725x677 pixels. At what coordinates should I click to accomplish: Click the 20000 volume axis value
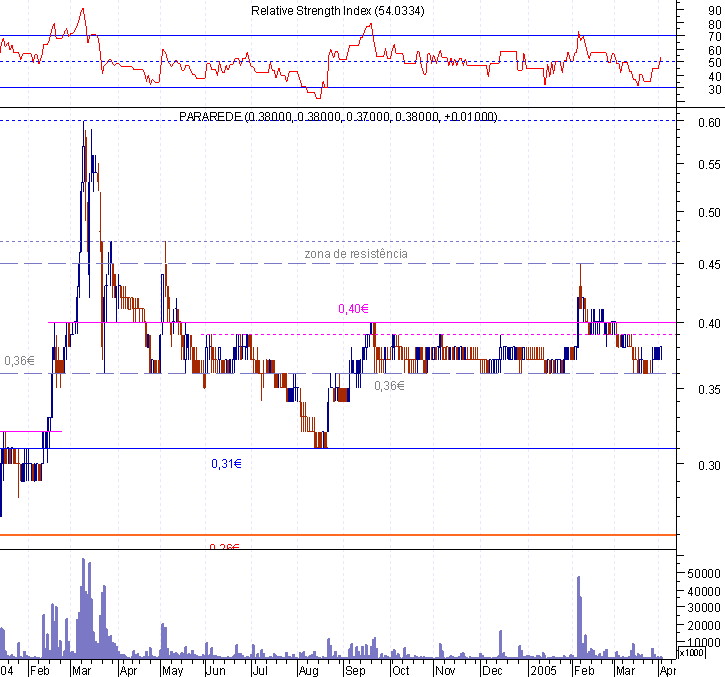(704, 626)
